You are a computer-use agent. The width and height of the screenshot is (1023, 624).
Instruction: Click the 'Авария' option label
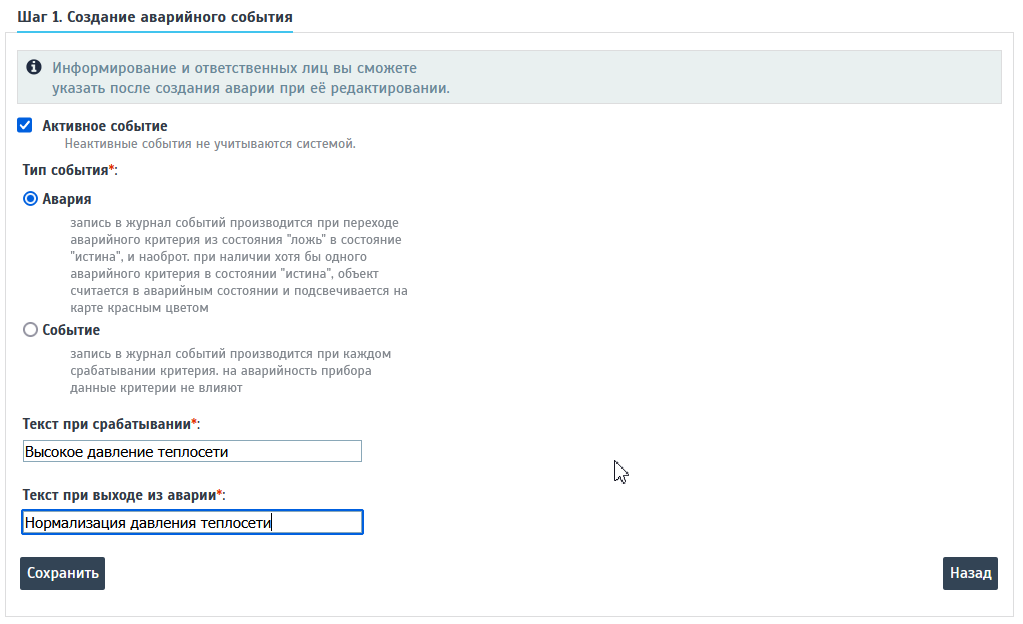pyautogui.click(x=67, y=199)
